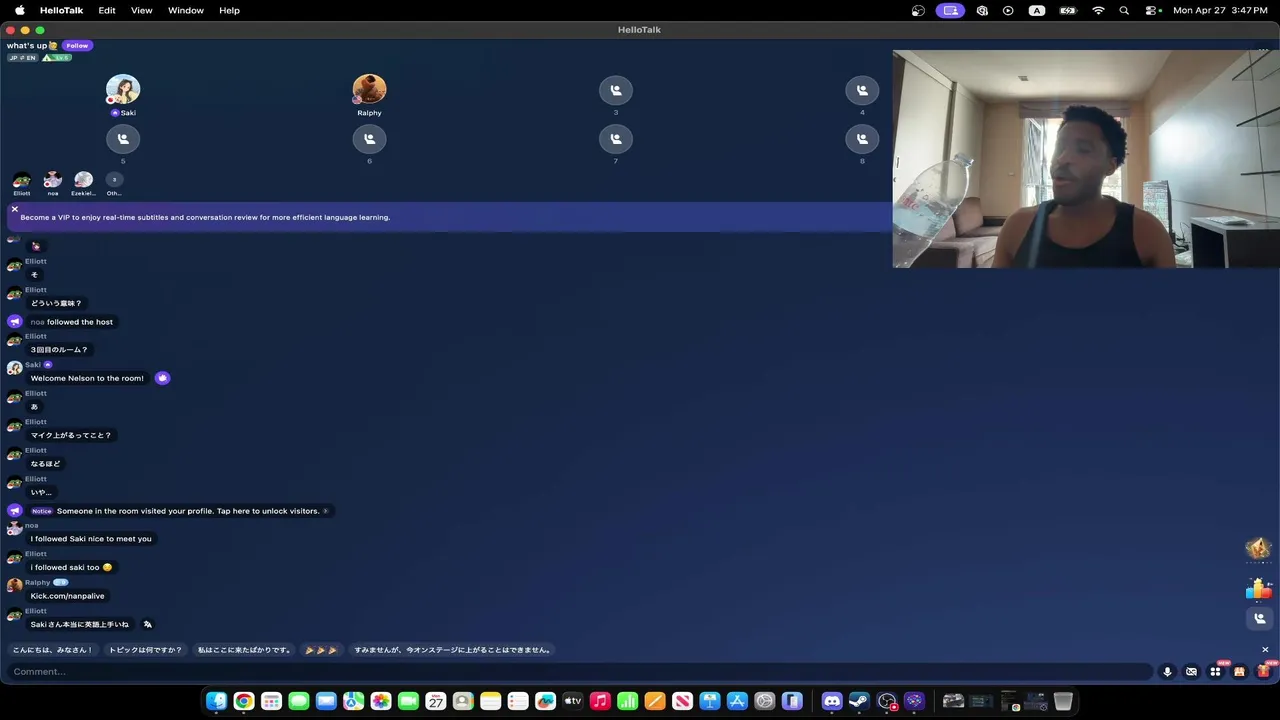Send the party popper emoji quick reply
Screen dimensions: 1280x720
click(321, 650)
